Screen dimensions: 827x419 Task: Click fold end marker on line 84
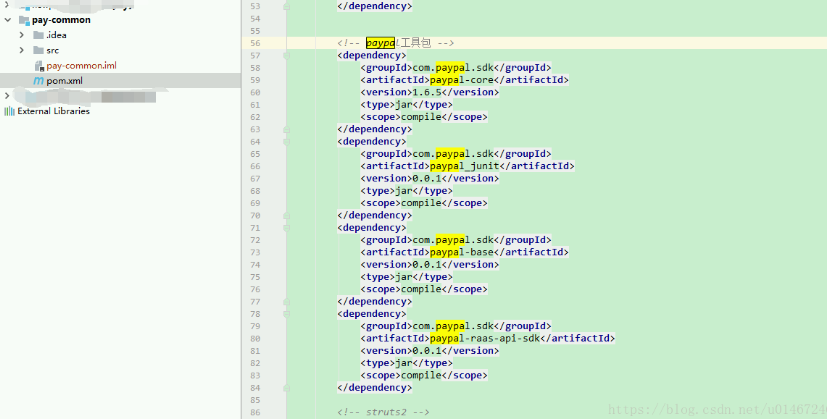(286, 388)
